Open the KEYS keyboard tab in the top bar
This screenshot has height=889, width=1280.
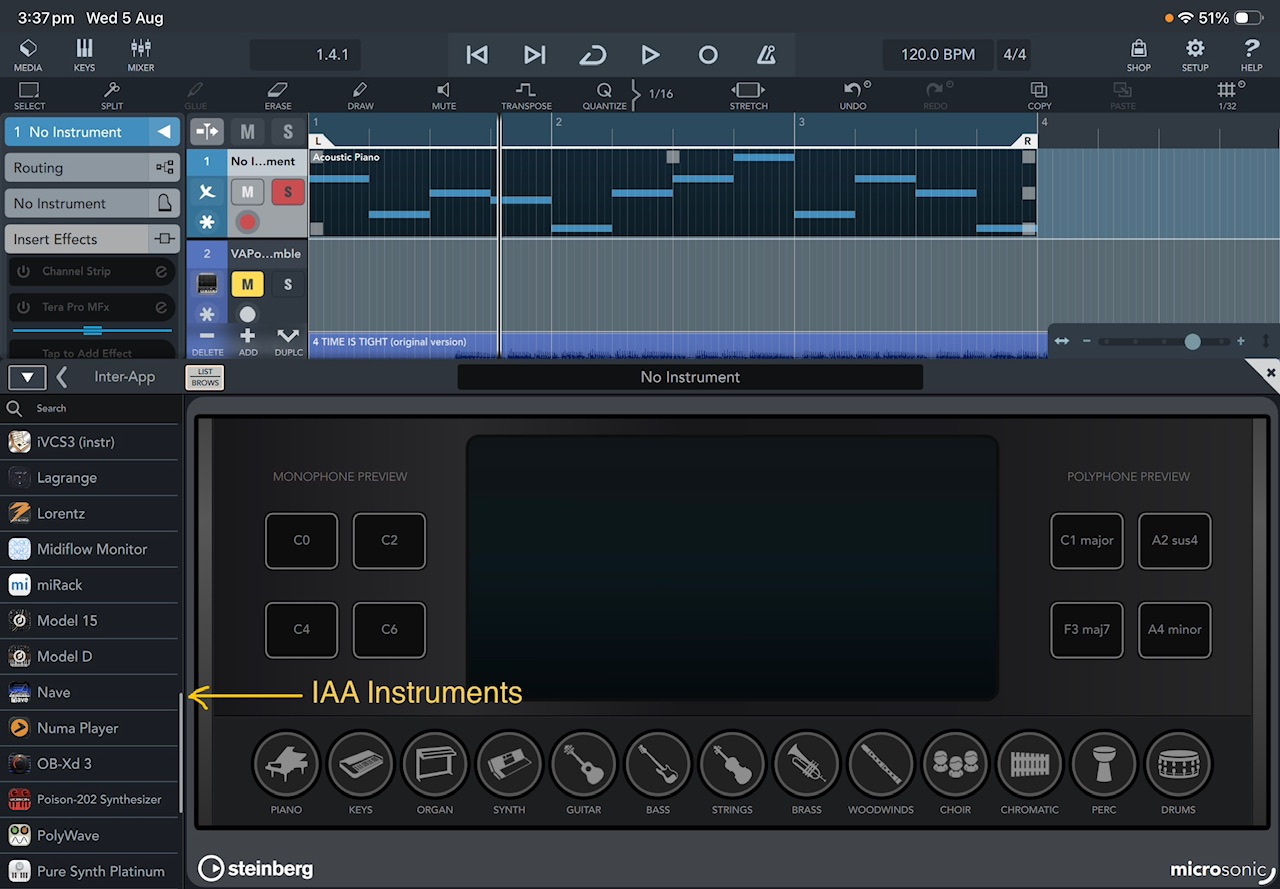point(84,55)
